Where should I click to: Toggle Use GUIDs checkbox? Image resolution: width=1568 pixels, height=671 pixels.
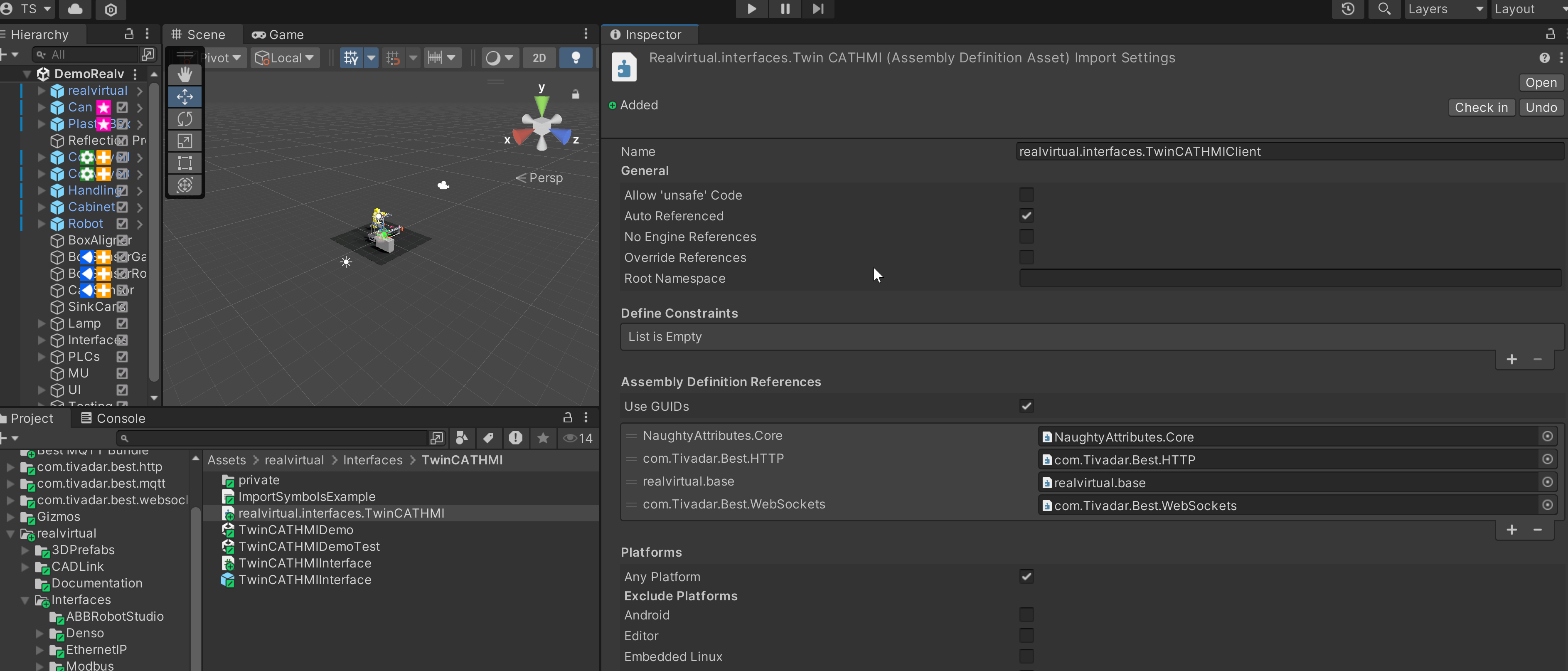[1026, 406]
